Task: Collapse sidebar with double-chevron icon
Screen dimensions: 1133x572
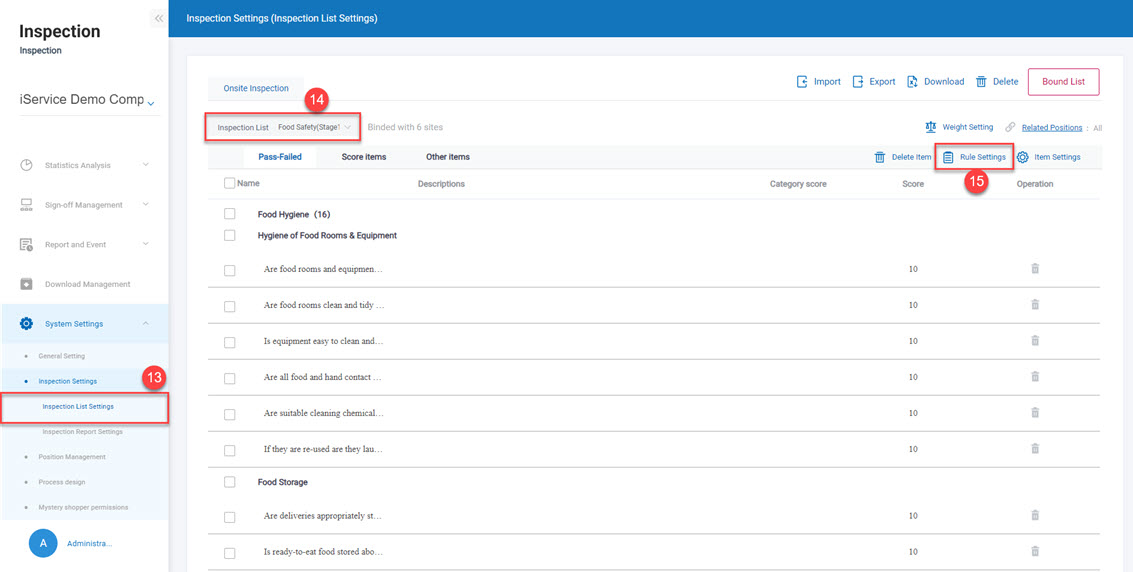Action: coord(158,18)
